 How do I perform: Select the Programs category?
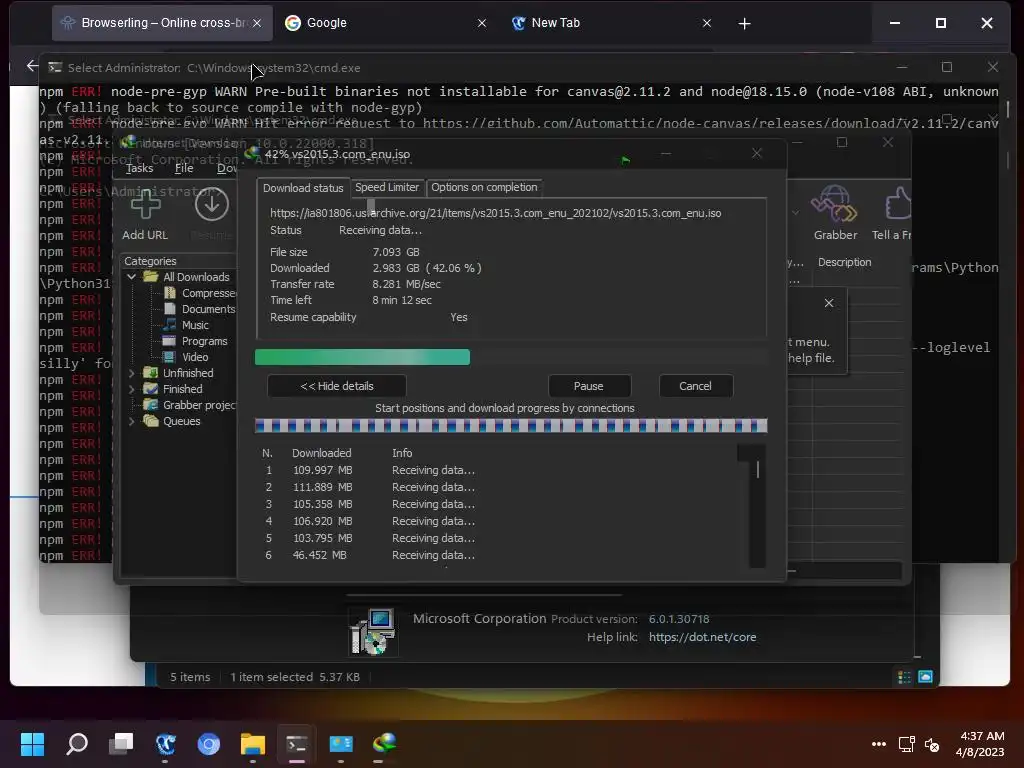(x=204, y=341)
